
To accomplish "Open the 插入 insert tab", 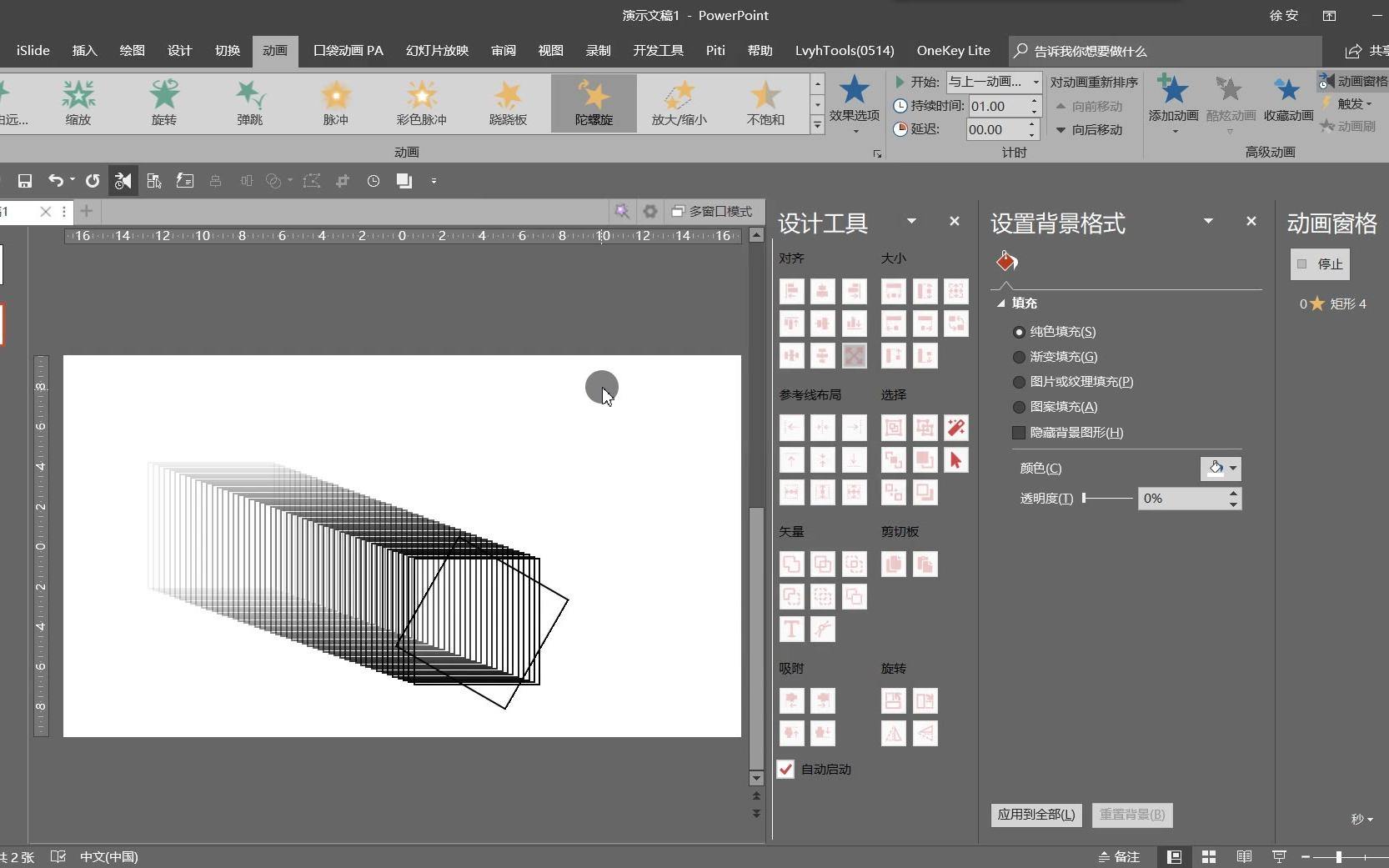I will [x=84, y=51].
